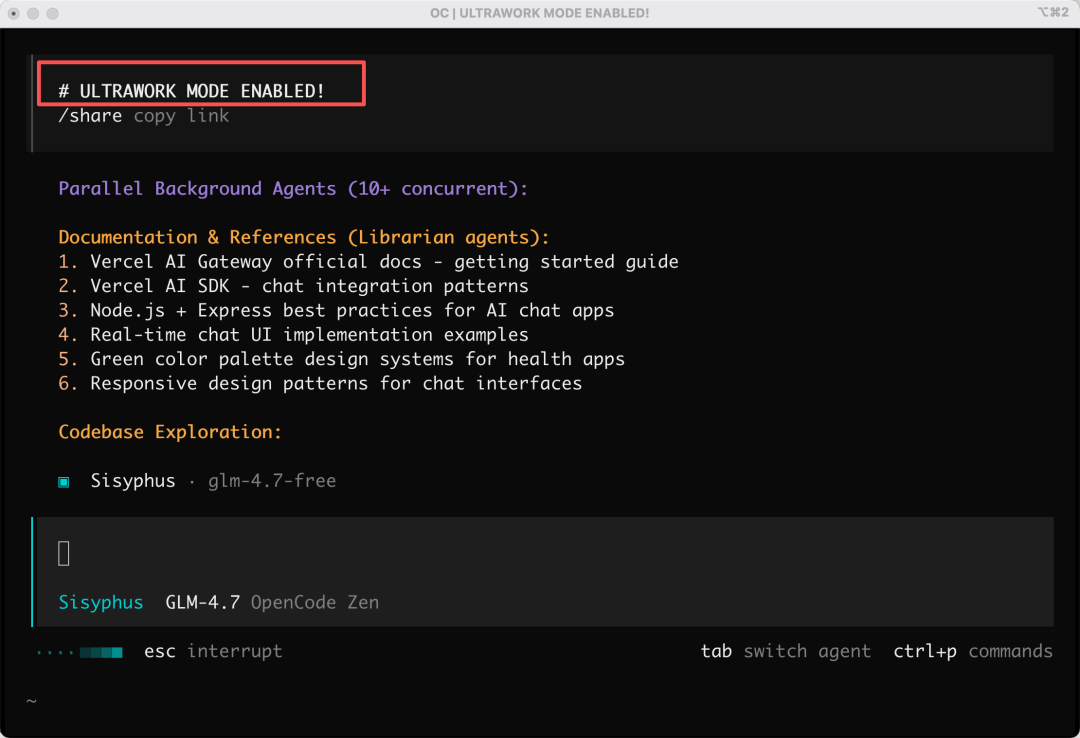
Task: Click the teal accent bar beside the prompt
Action: click(x=34, y=571)
